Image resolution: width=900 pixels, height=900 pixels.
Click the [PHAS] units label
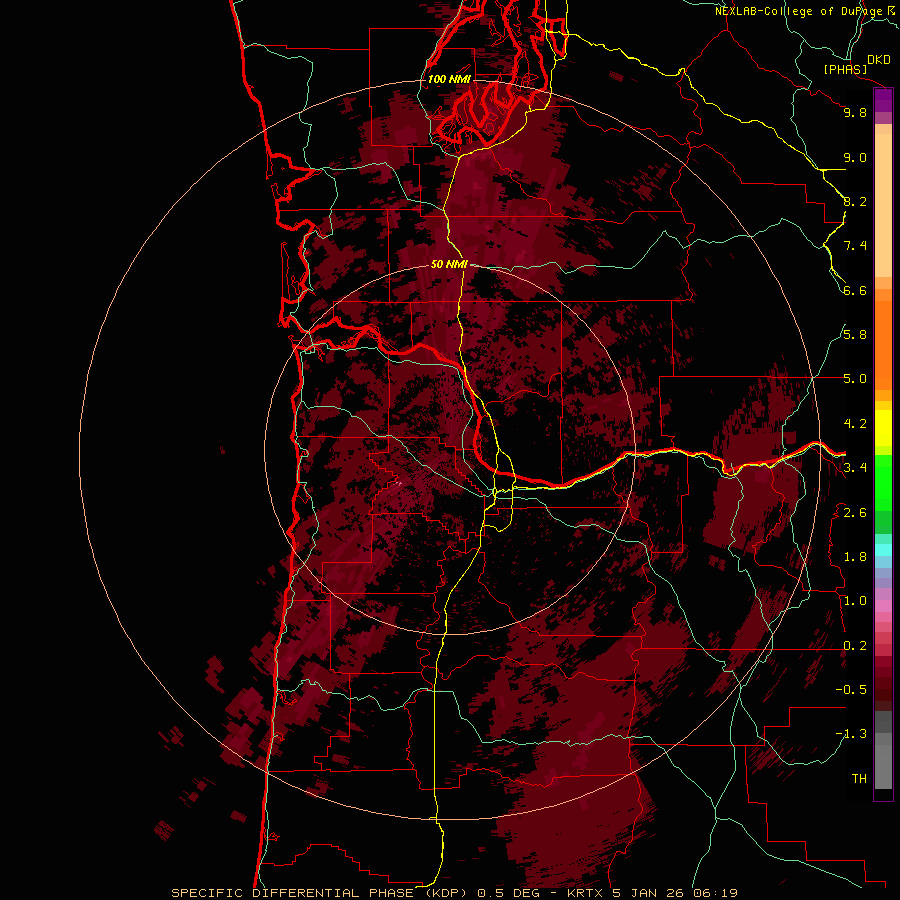point(845,69)
